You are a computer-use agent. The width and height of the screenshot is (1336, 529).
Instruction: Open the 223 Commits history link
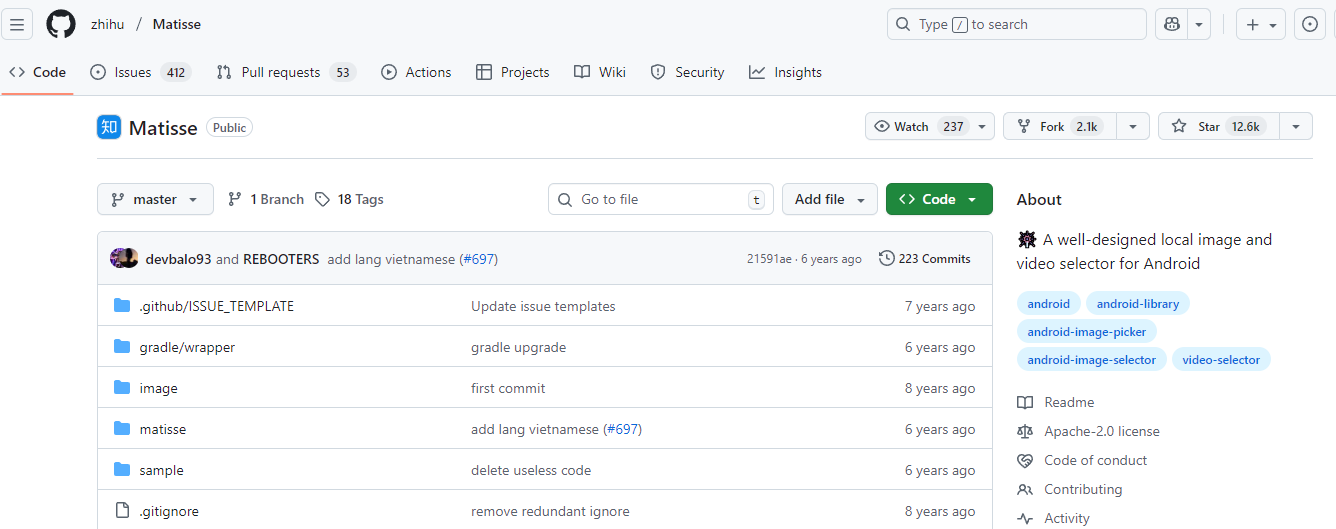tap(925, 258)
